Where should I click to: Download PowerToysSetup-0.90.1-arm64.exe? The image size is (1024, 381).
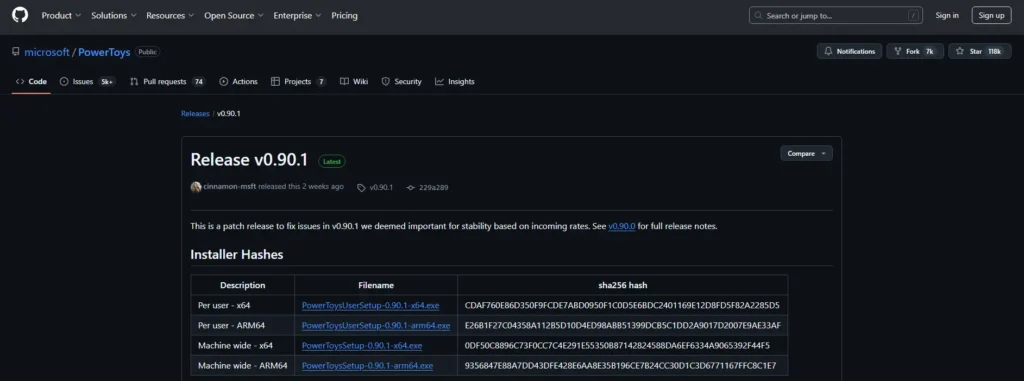tap(367, 365)
